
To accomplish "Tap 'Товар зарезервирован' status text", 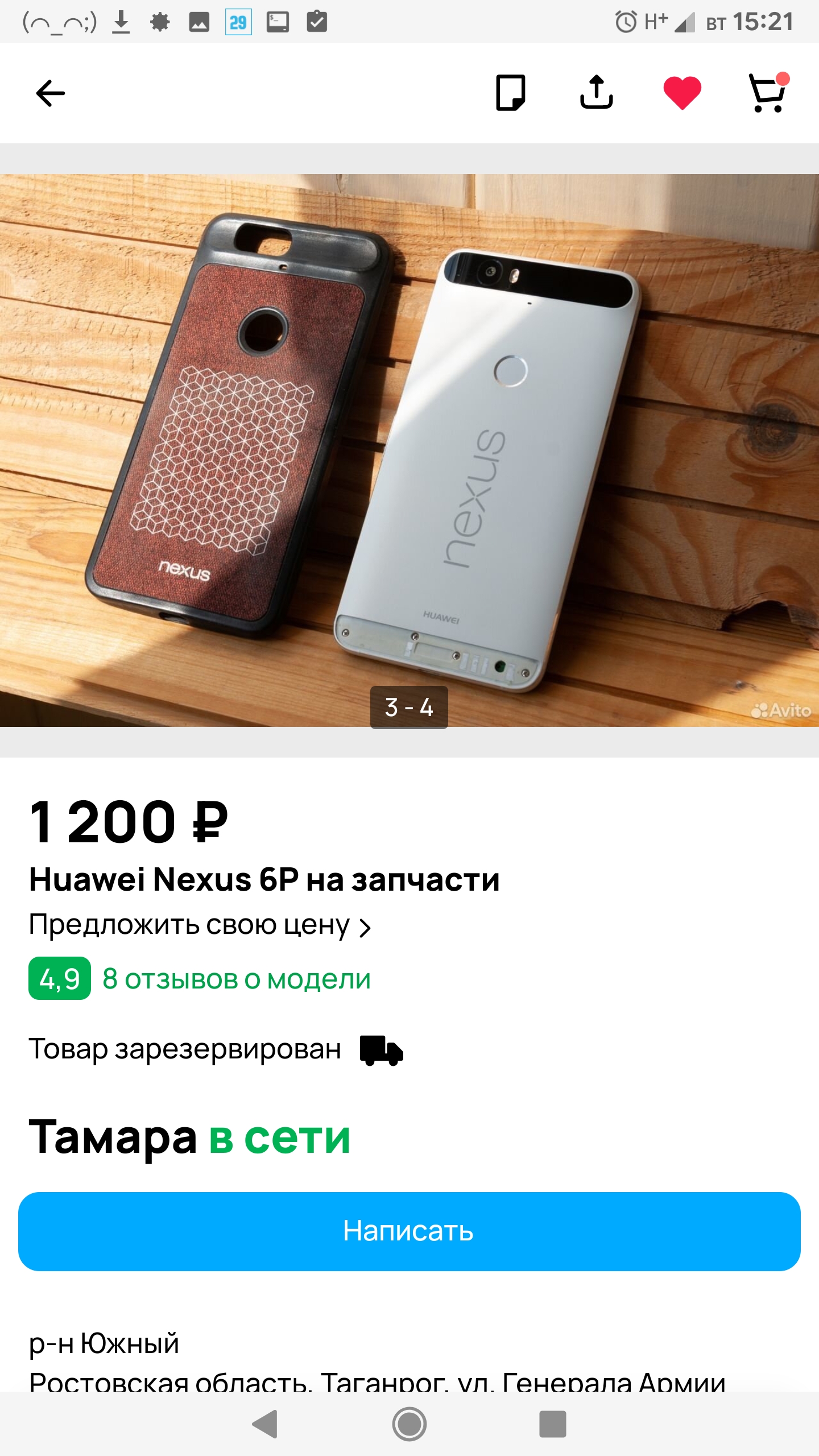I will [185, 1049].
